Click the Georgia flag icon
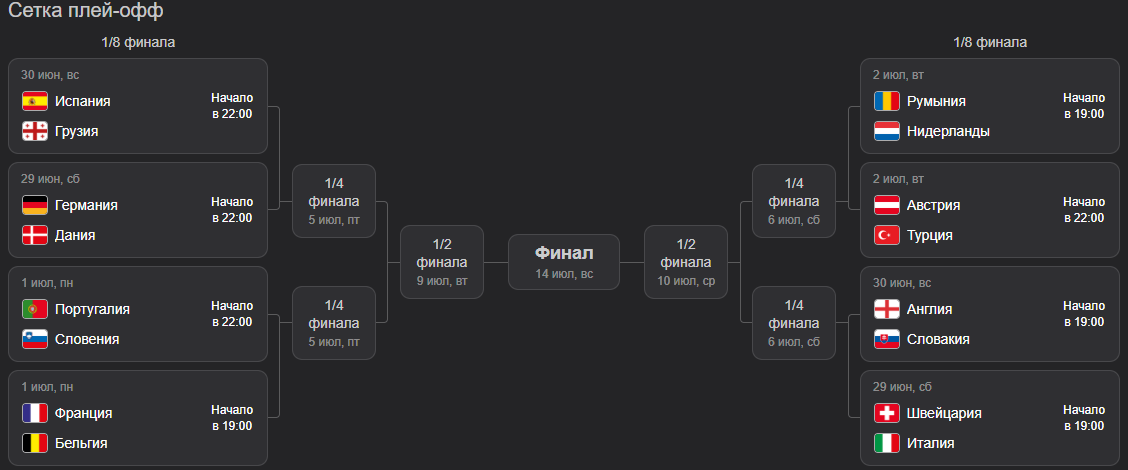This screenshot has width=1128, height=470. point(35,131)
